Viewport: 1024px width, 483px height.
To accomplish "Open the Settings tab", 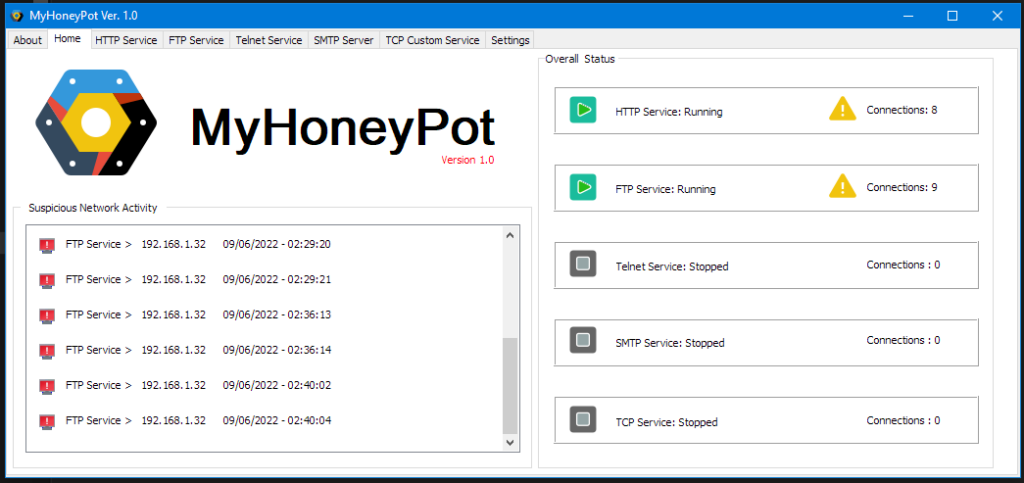I will [510, 40].
